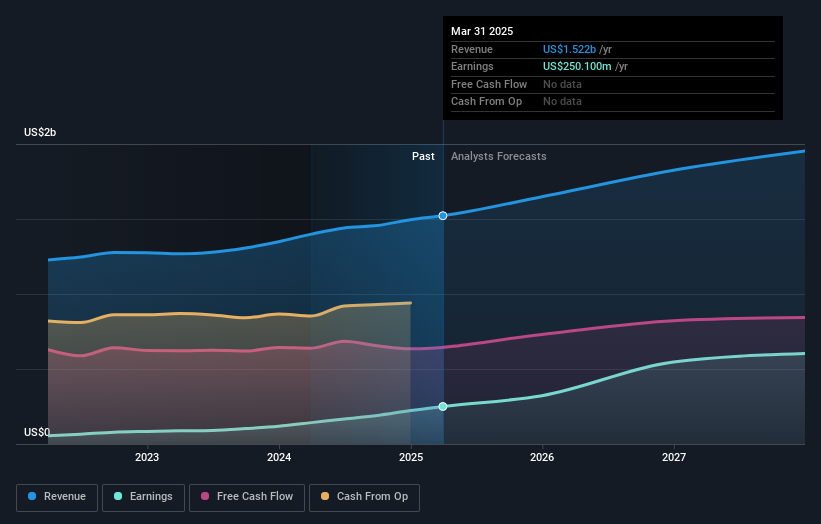Click the Free Cash Flow tooltip row label
The image size is (821, 524).
(x=489, y=84)
